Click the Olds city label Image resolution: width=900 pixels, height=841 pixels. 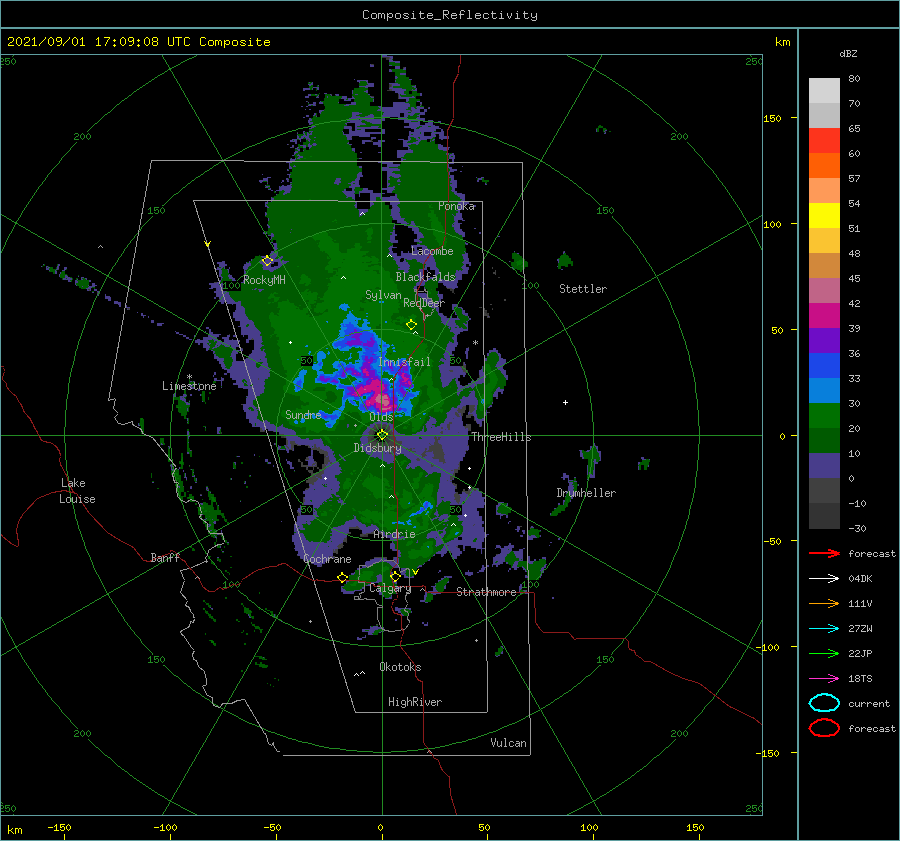coord(381,417)
